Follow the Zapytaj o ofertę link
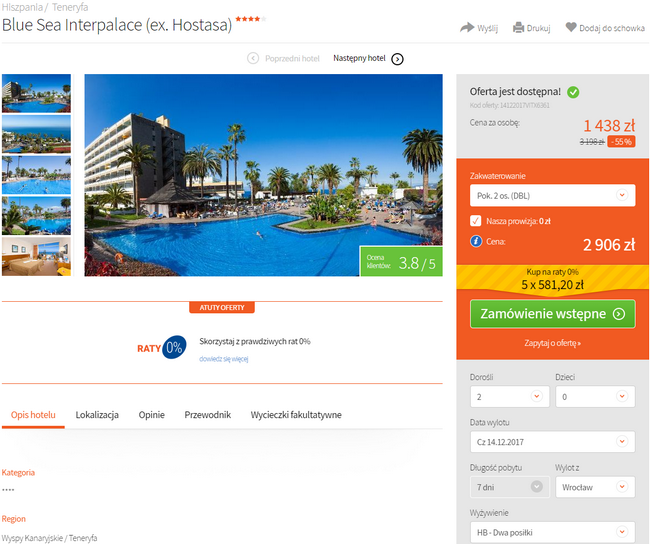The image size is (650, 544). 552,343
